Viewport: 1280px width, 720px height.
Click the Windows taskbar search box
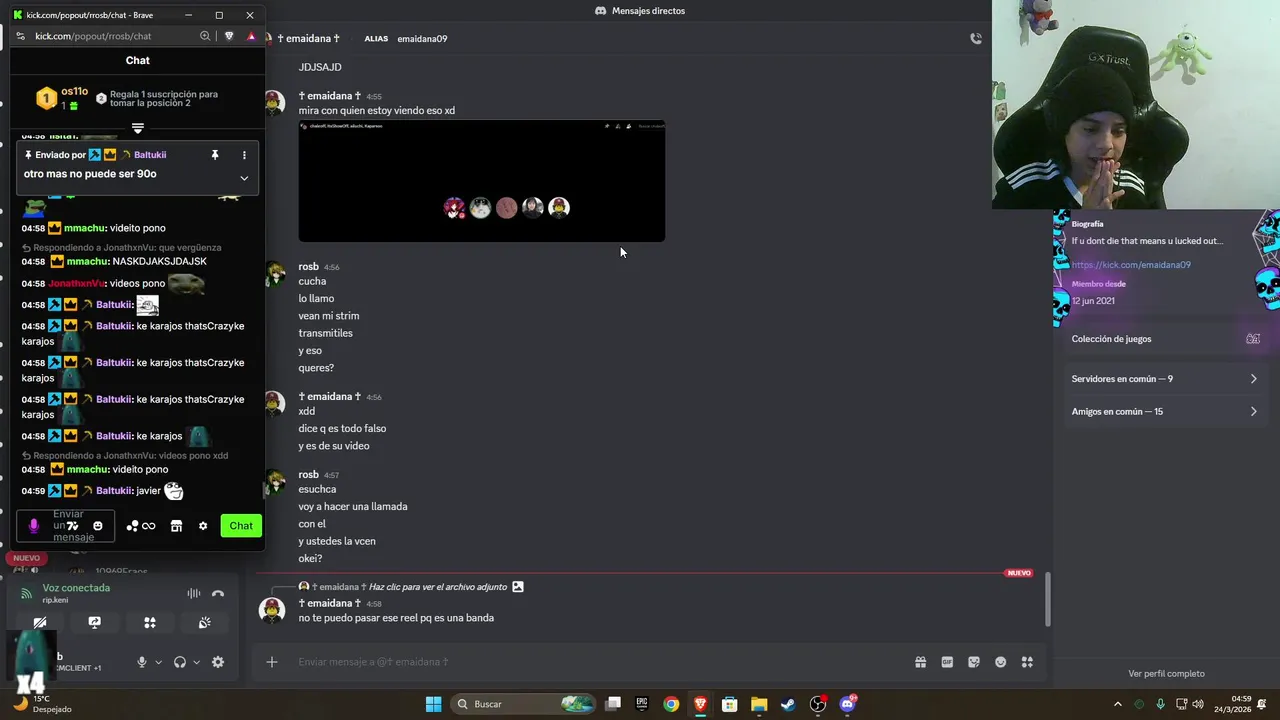(523, 704)
